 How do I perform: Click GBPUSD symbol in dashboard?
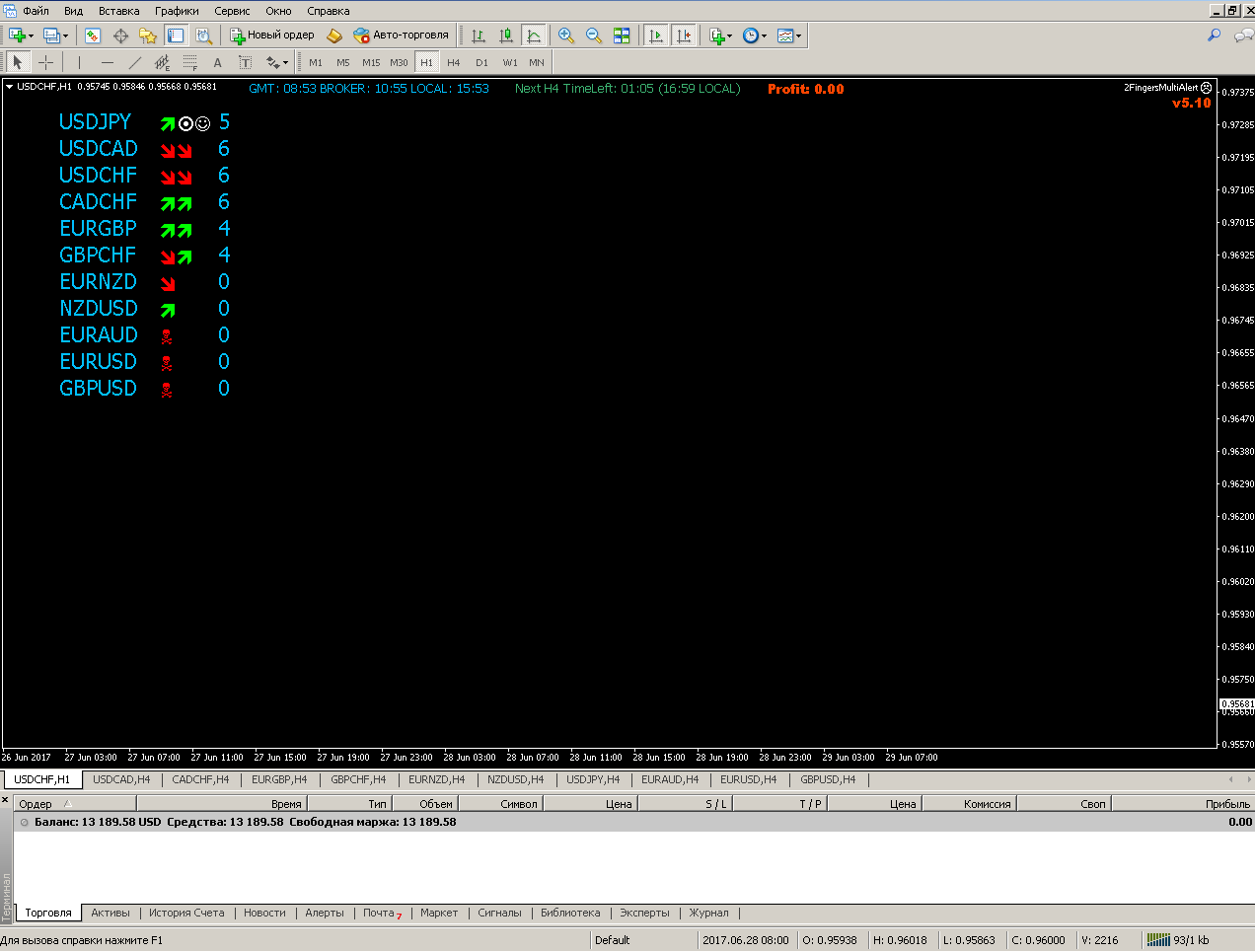pyautogui.click(x=98, y=388)
